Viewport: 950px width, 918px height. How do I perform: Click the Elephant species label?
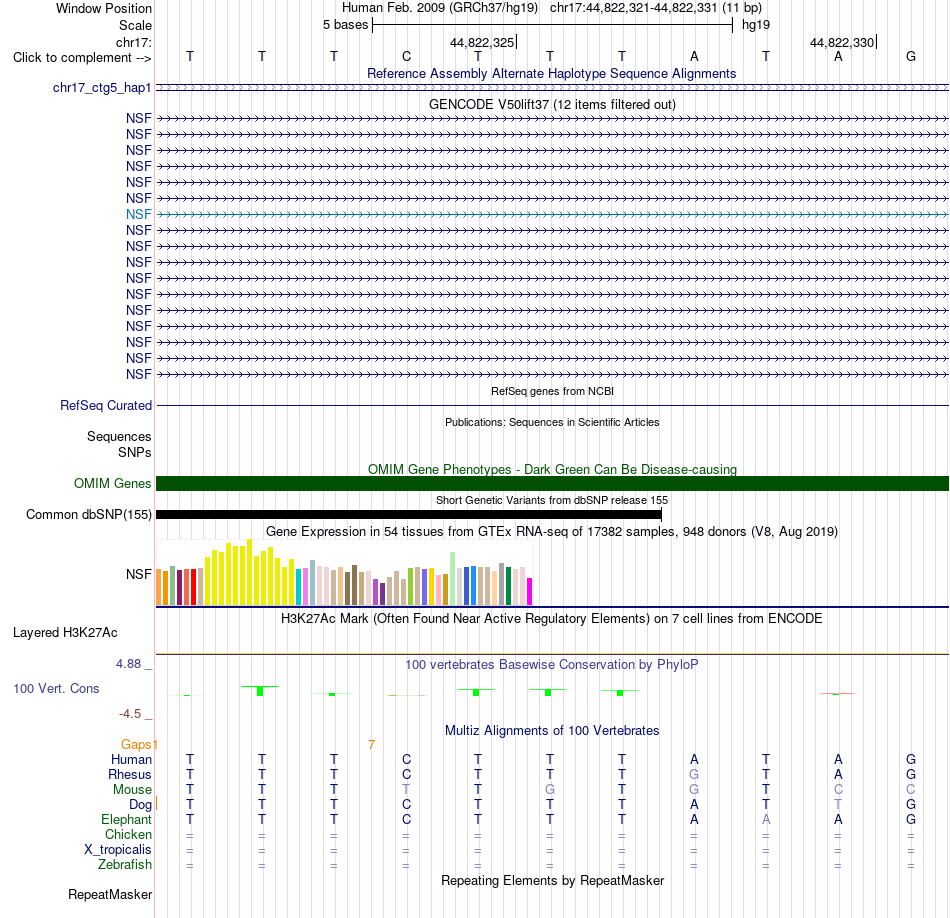127,819
